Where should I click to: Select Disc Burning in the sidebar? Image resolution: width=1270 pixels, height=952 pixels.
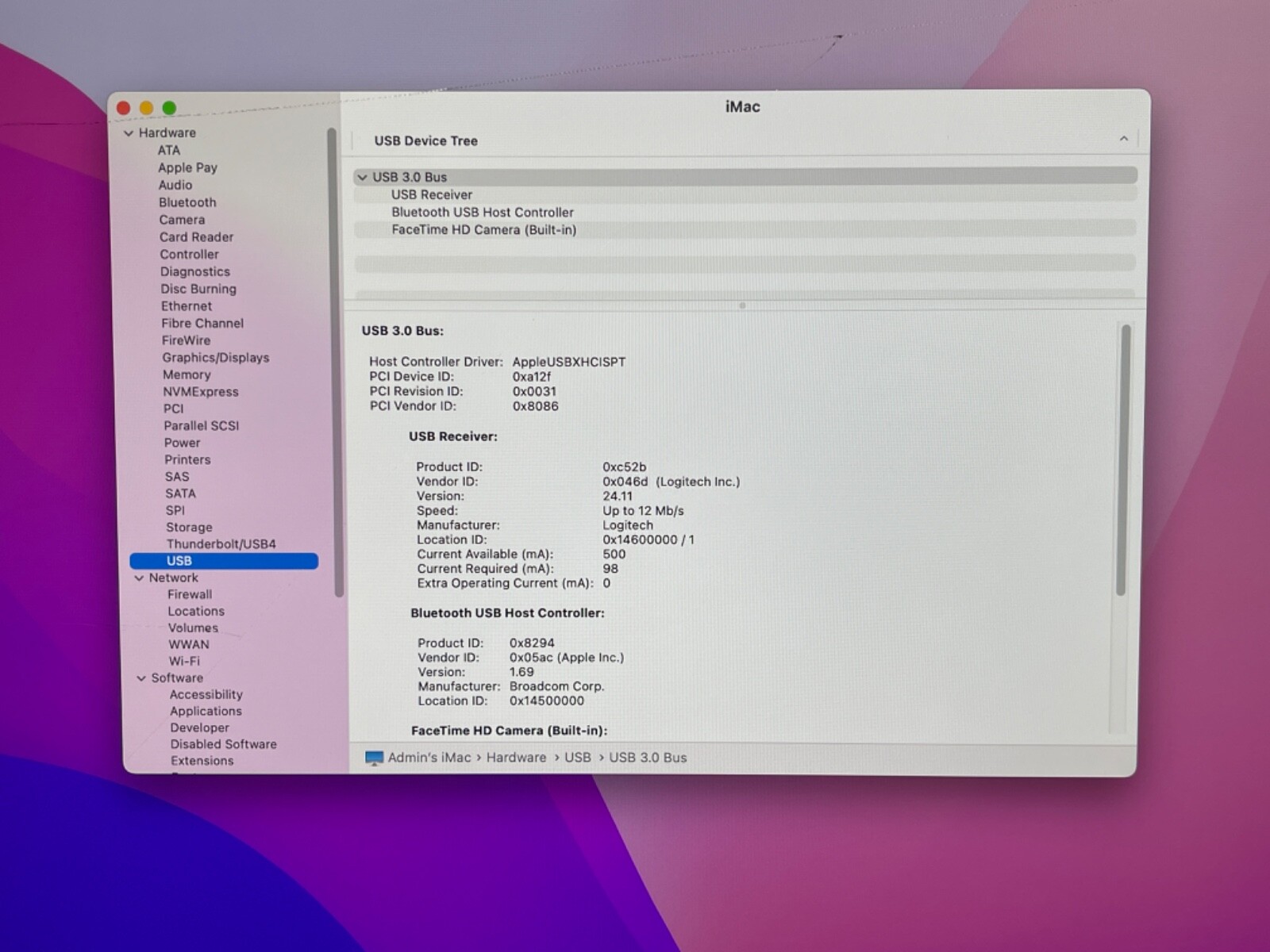pyautogui.click(x=198, y=289)
